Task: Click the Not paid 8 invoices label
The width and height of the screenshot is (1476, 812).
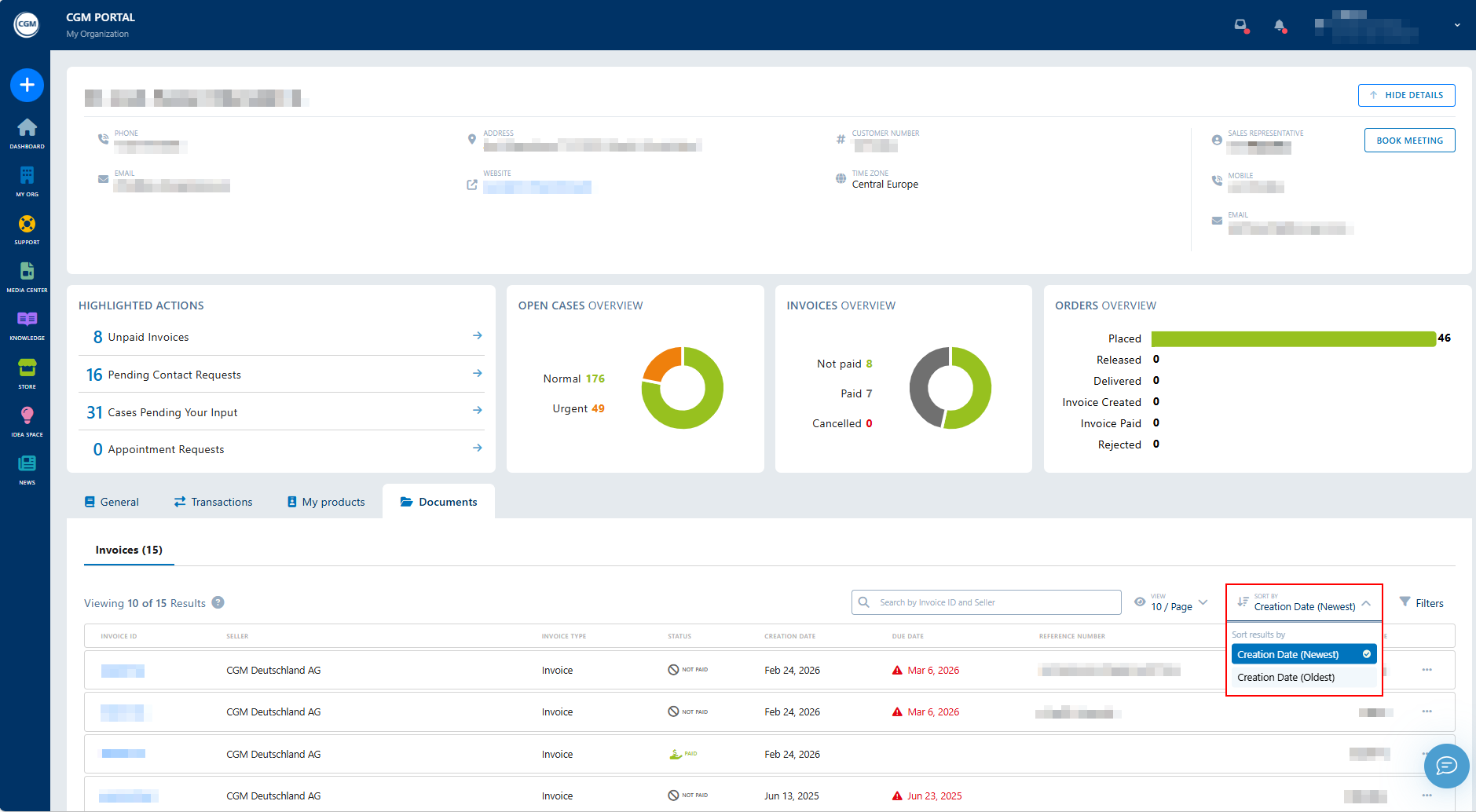Action: coord(844,364)
